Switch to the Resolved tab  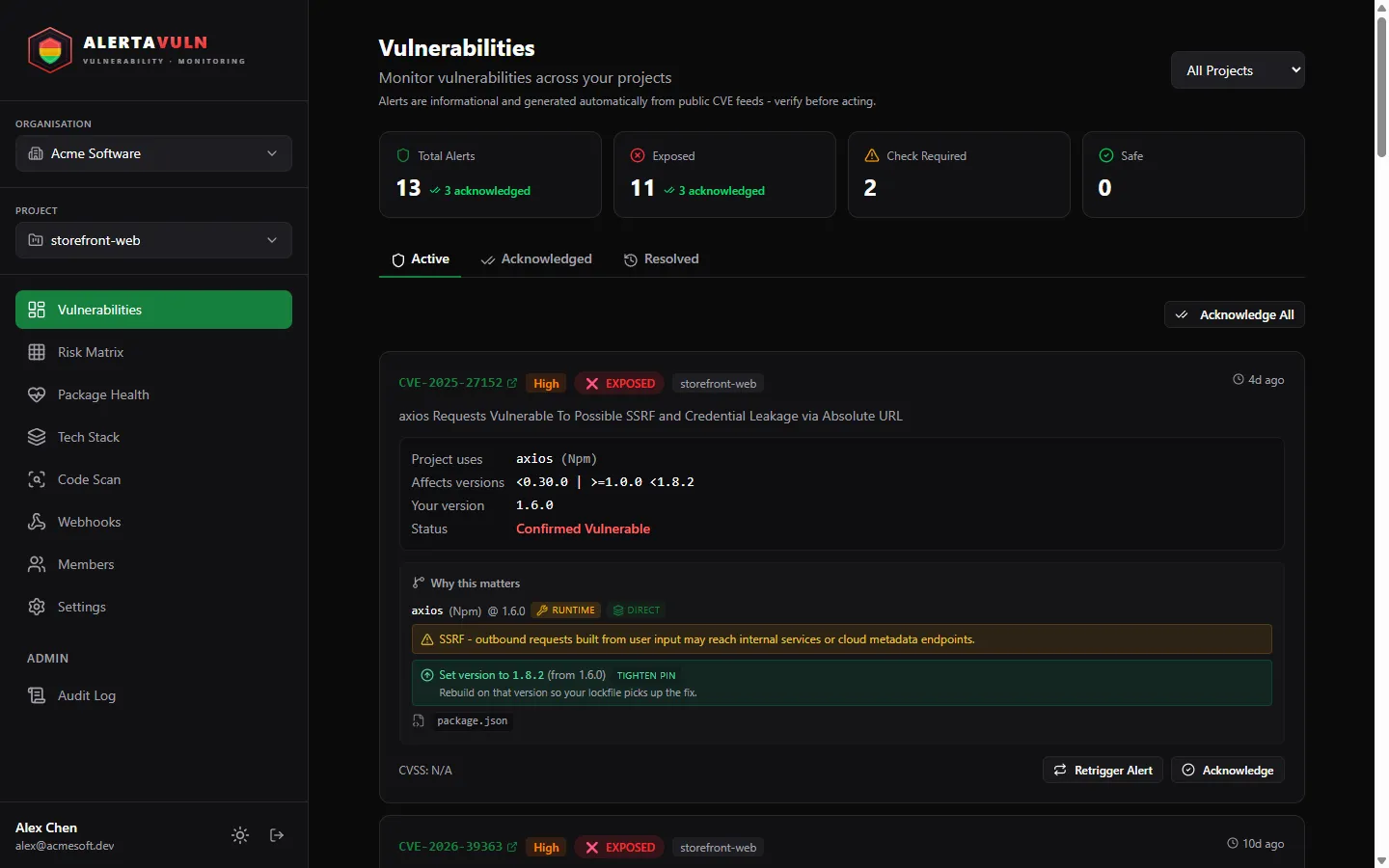click(x=661, y=259)
